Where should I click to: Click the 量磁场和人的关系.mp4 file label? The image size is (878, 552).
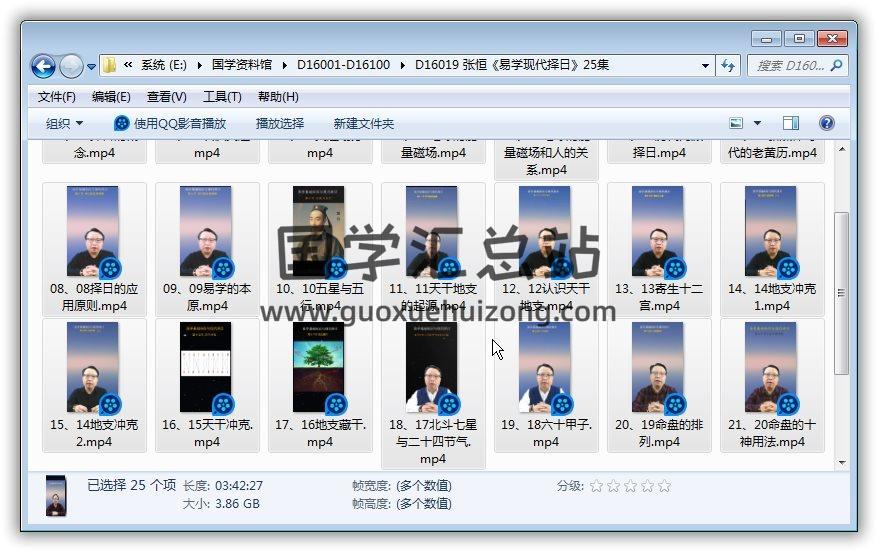tap(546, 161)
